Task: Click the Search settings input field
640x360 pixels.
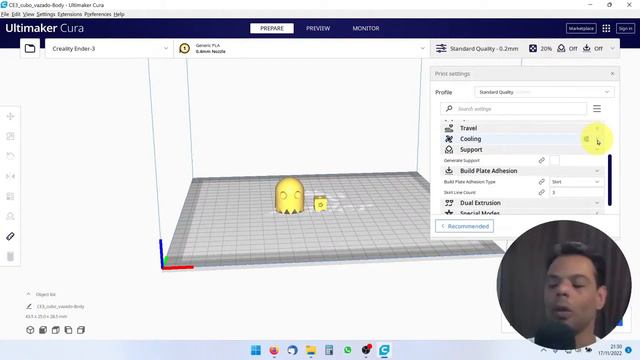Action: 513,109
